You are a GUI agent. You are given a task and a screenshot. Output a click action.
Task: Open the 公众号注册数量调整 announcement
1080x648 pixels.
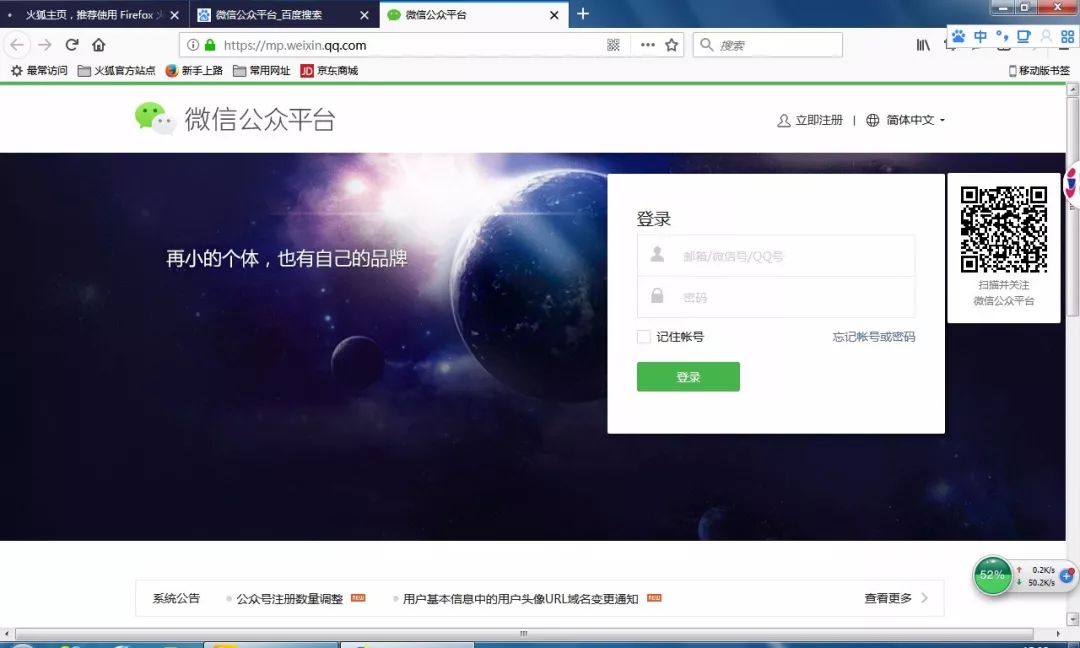289,598
